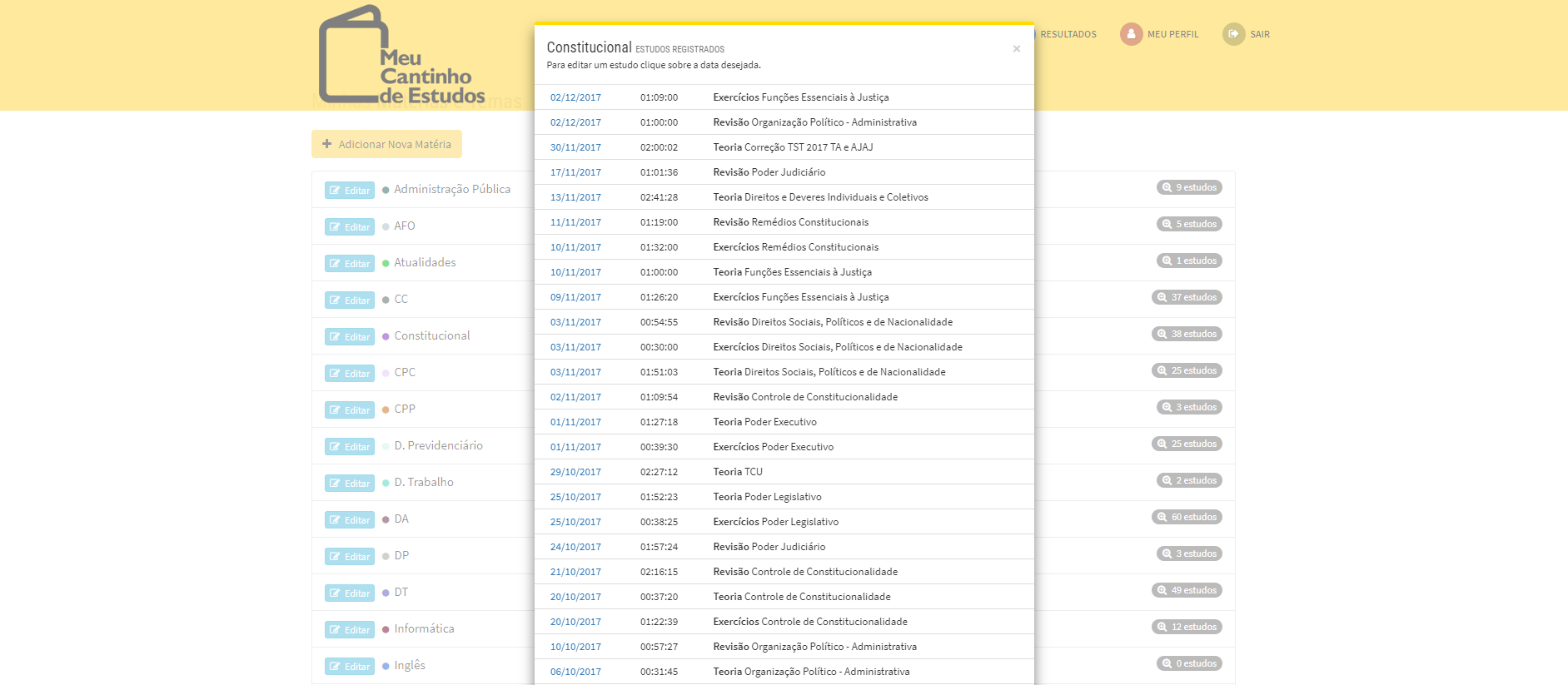1568x685 pixels.
Task: Open the Meu Perfil menu link
Action: coord(1172,34)
